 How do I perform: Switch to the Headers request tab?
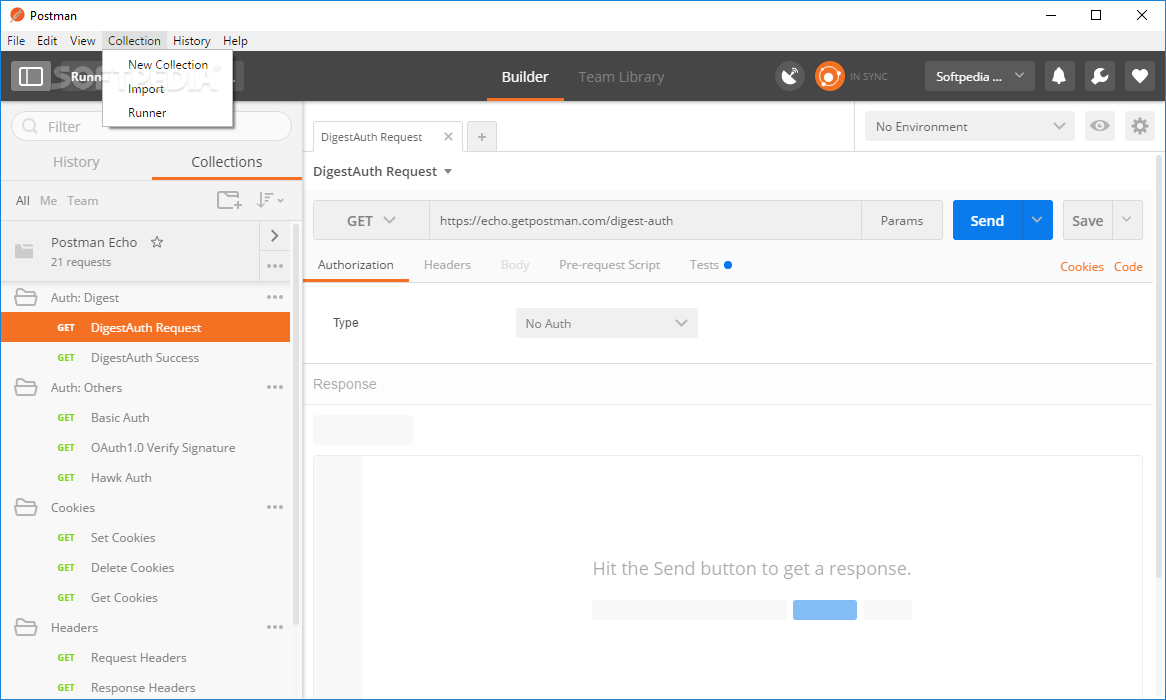click(x=447, y=265)
